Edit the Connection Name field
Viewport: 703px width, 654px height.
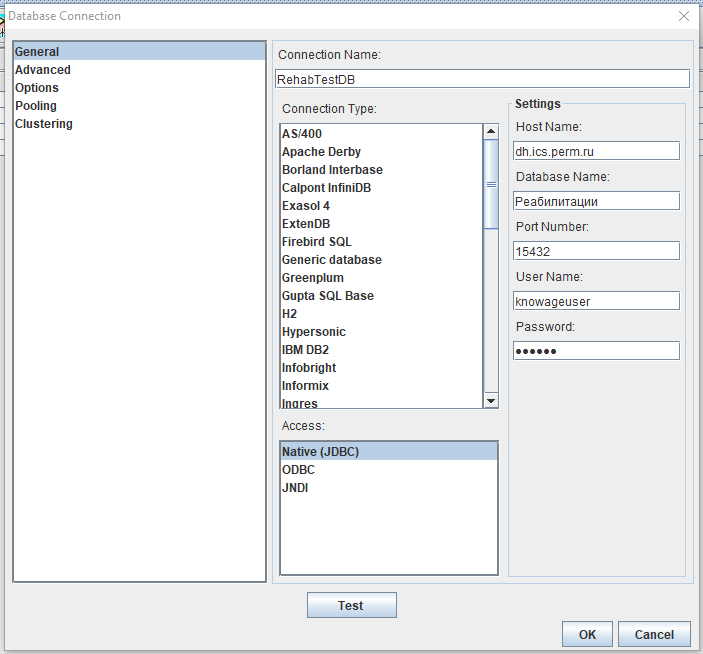click(x=482, y=79)
